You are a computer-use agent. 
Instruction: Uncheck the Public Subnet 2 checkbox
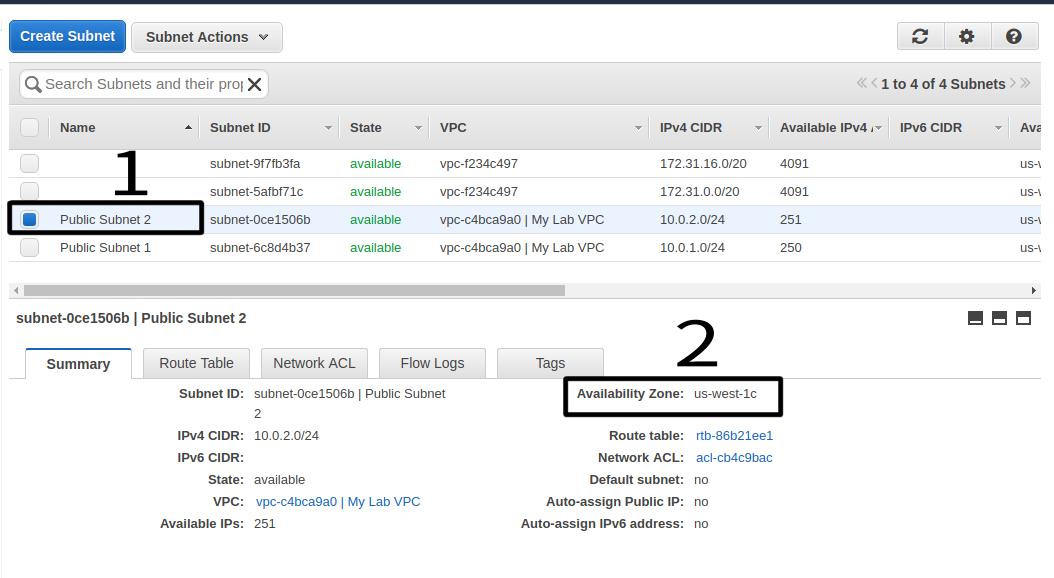[30, 220]
